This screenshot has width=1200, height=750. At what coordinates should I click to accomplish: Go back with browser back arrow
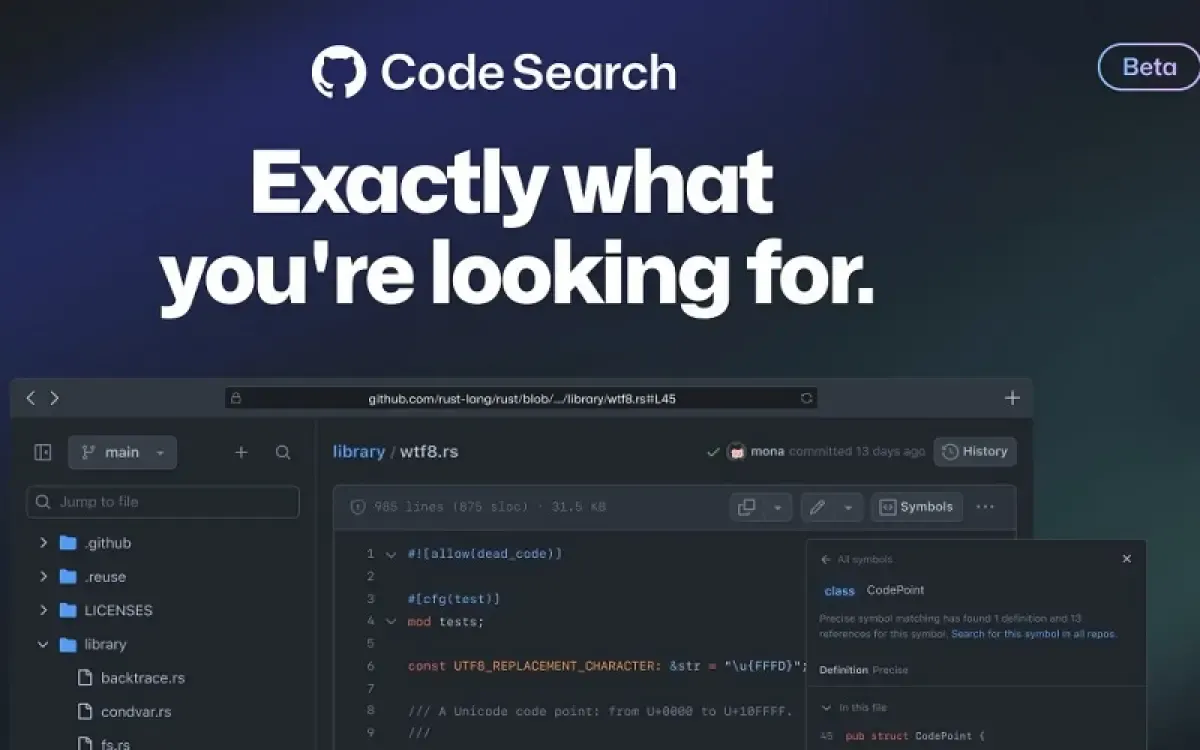pyautogui.click(x=31, y=398)
